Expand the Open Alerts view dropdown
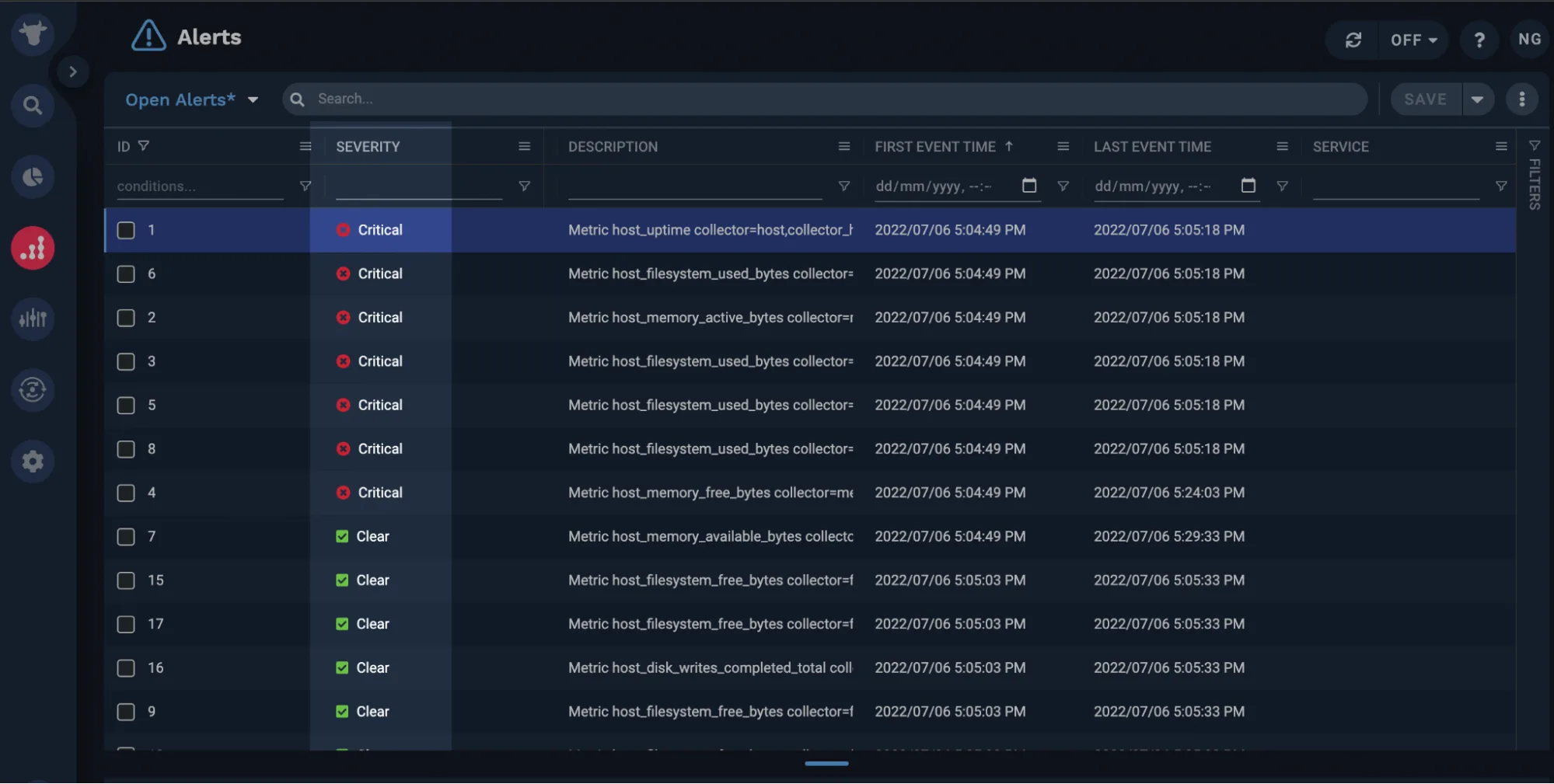 click(x=192, y=99)
